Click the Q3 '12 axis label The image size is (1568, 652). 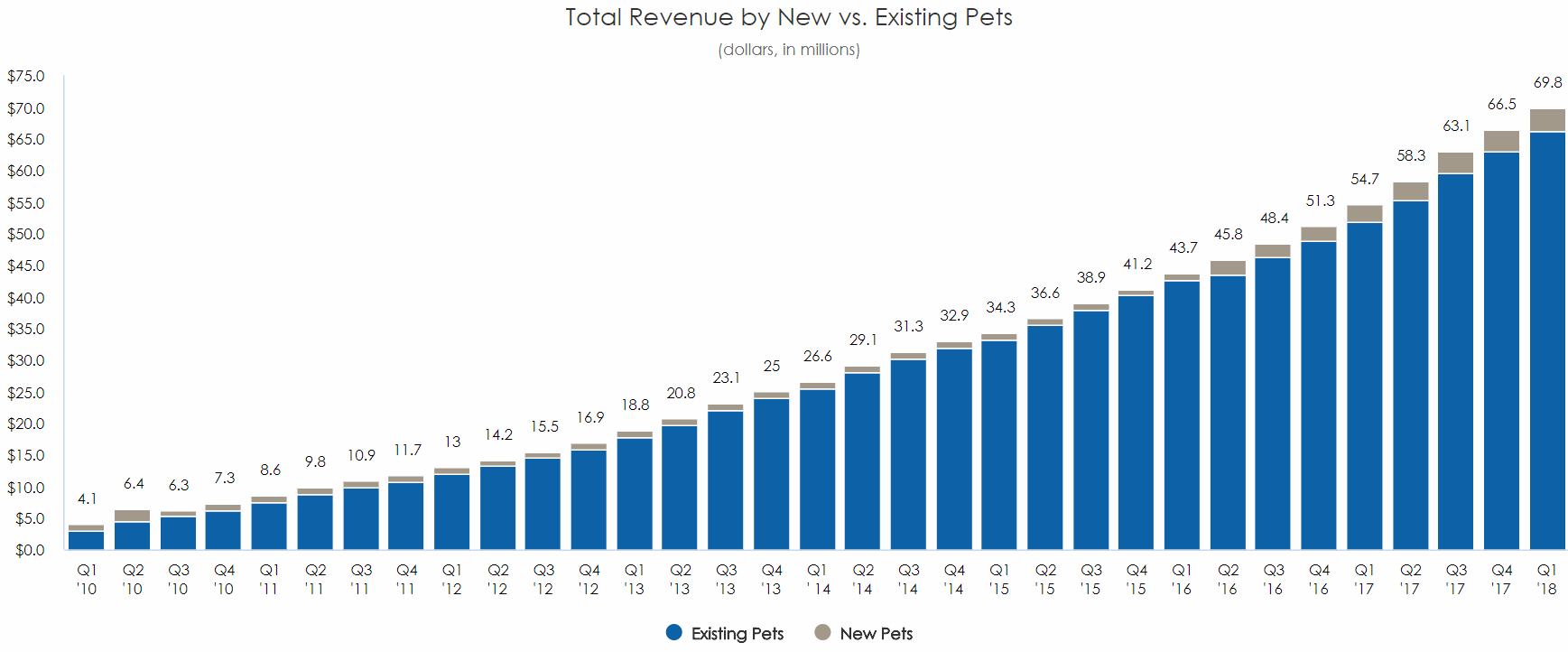[x=543, y=579]
